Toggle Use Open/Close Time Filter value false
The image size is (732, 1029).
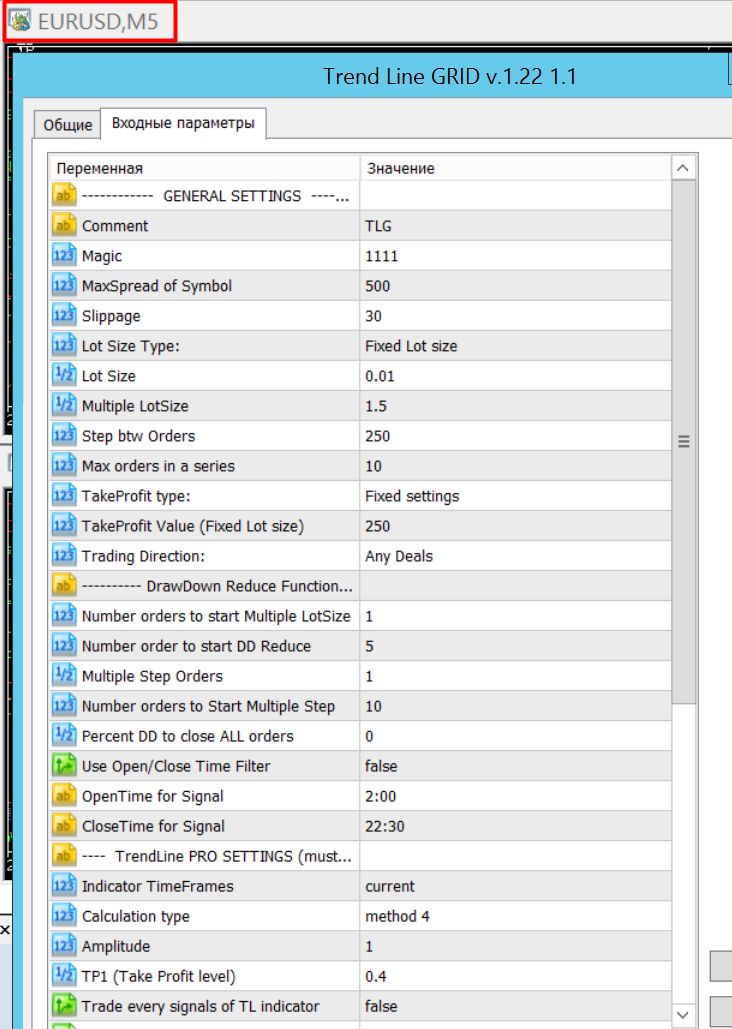coord(515,766)
